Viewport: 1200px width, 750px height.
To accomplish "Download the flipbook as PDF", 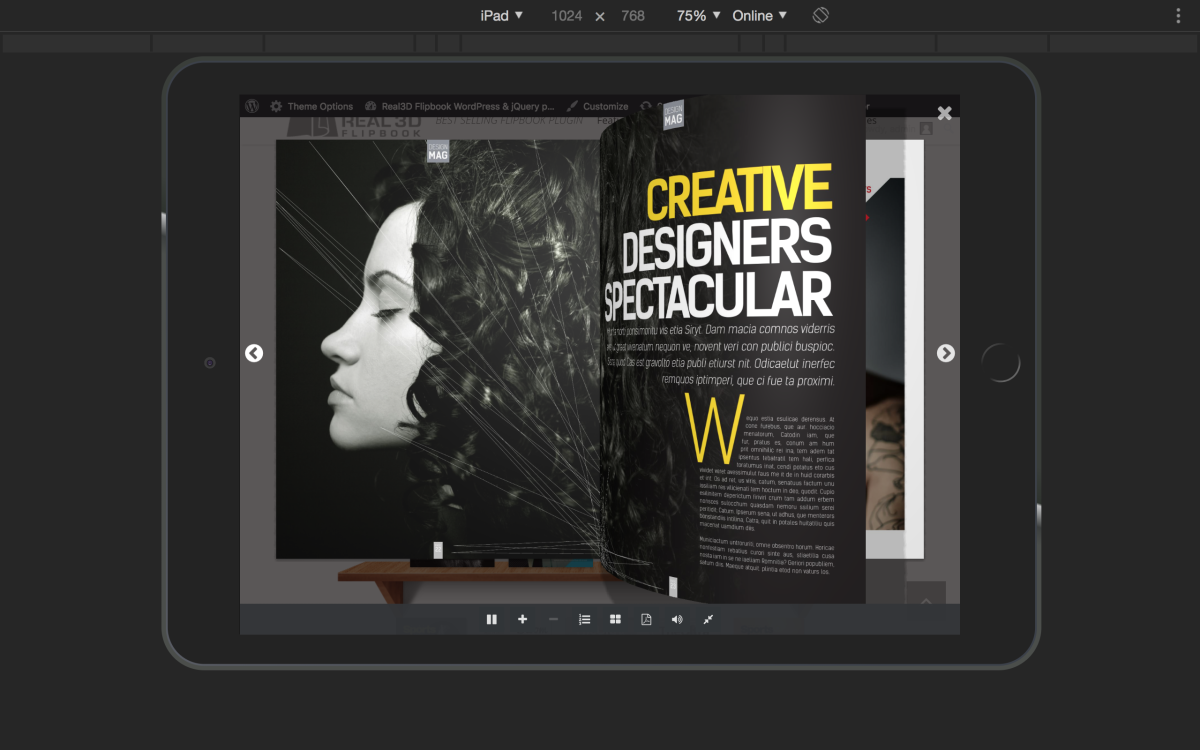I will coord(646,619).
